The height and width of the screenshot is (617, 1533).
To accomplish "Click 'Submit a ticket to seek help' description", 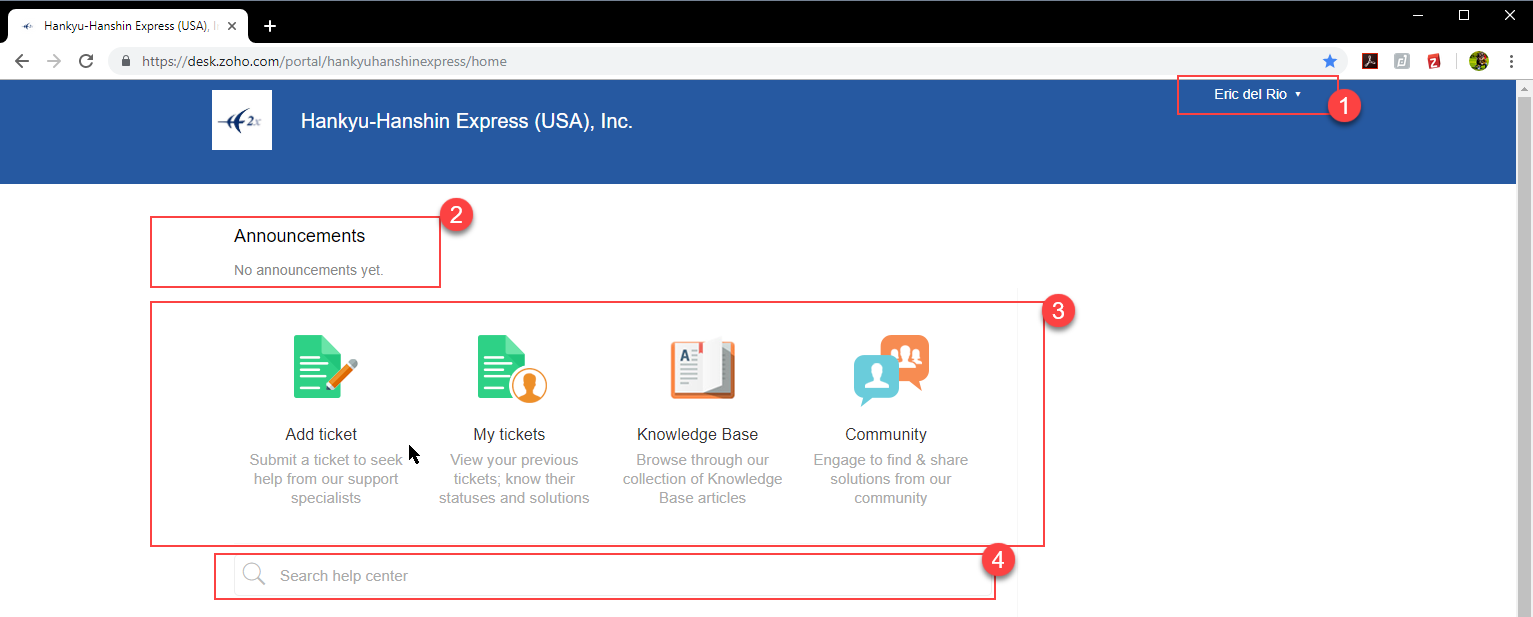I will pyautogui.click(x=326, y=479).
